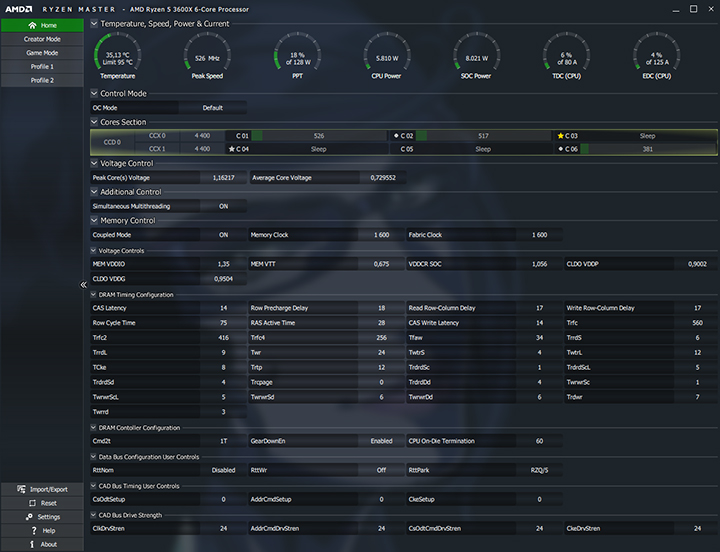This screenshot has width=720, height=552.
Task: Open Profile 1
Action: (42, 67)
